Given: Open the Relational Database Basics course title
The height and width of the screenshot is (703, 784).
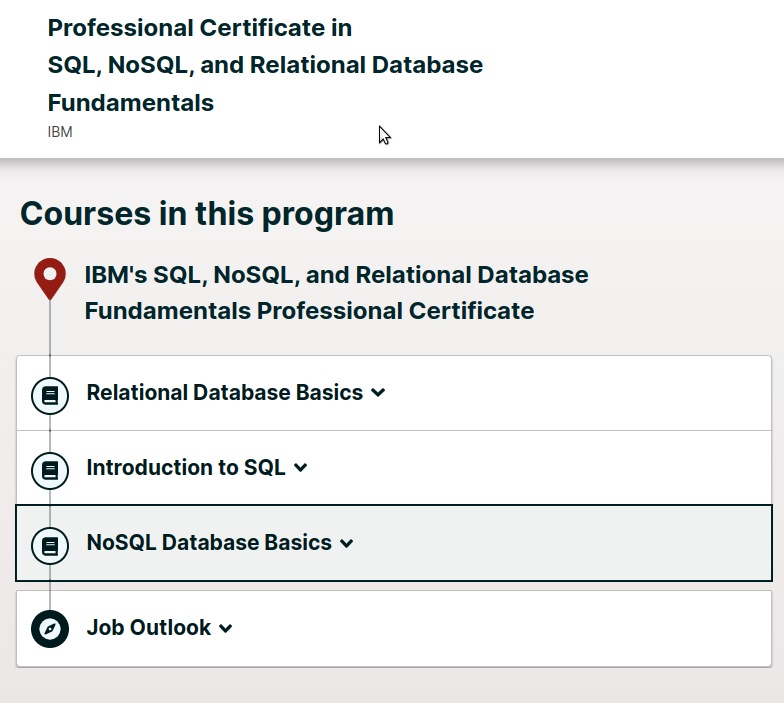Looking at the screenshot, I should click(224, 393).
